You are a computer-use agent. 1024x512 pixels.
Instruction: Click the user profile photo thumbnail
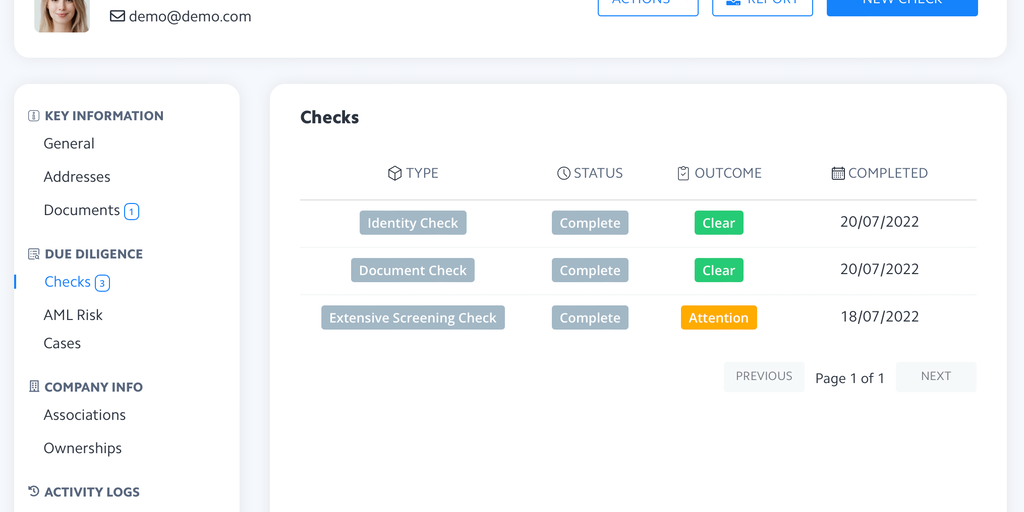(x=62, y=14)
